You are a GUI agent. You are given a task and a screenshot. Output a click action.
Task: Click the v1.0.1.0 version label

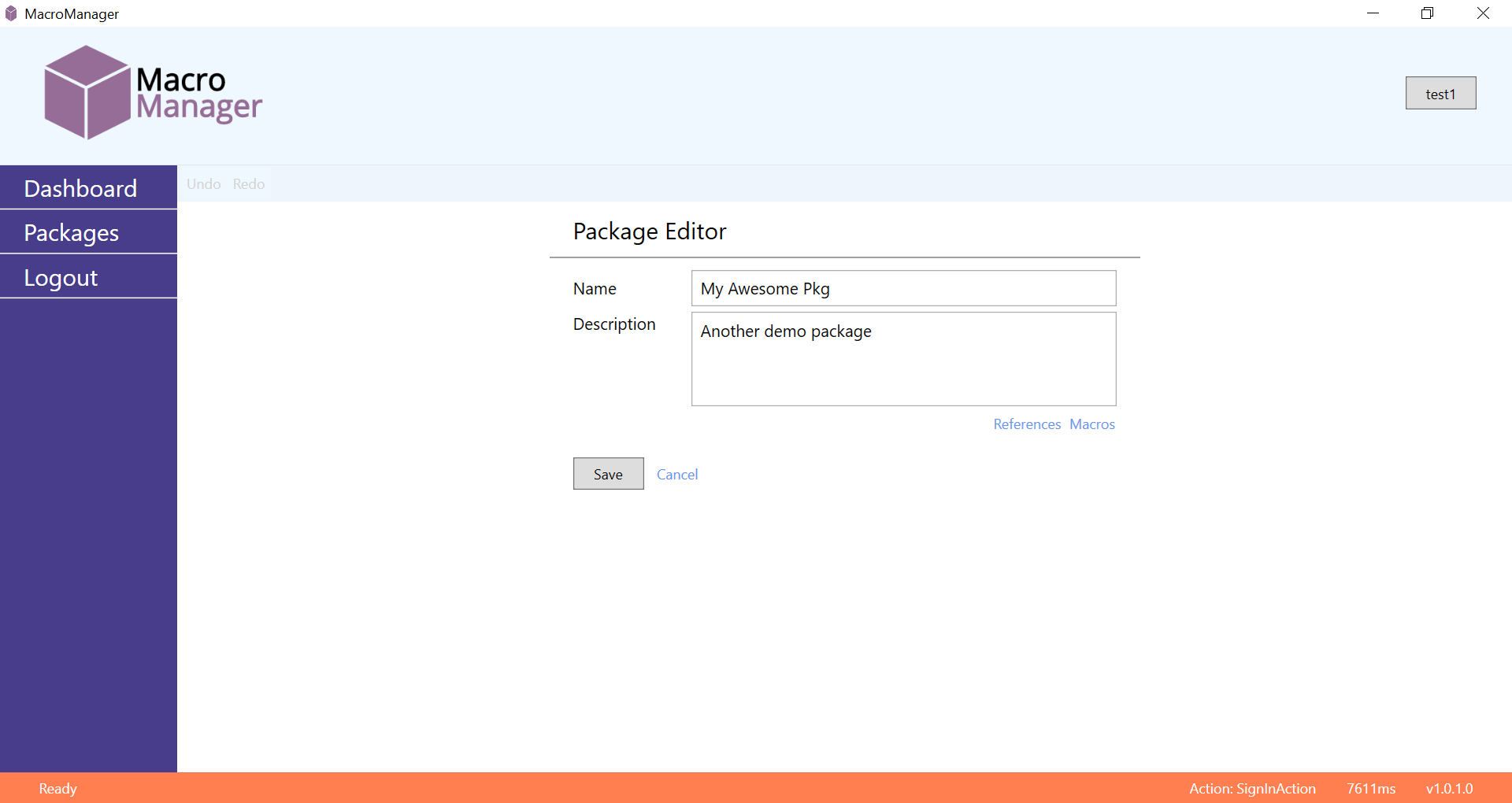pyautogui.click(x=1449, y=787)
